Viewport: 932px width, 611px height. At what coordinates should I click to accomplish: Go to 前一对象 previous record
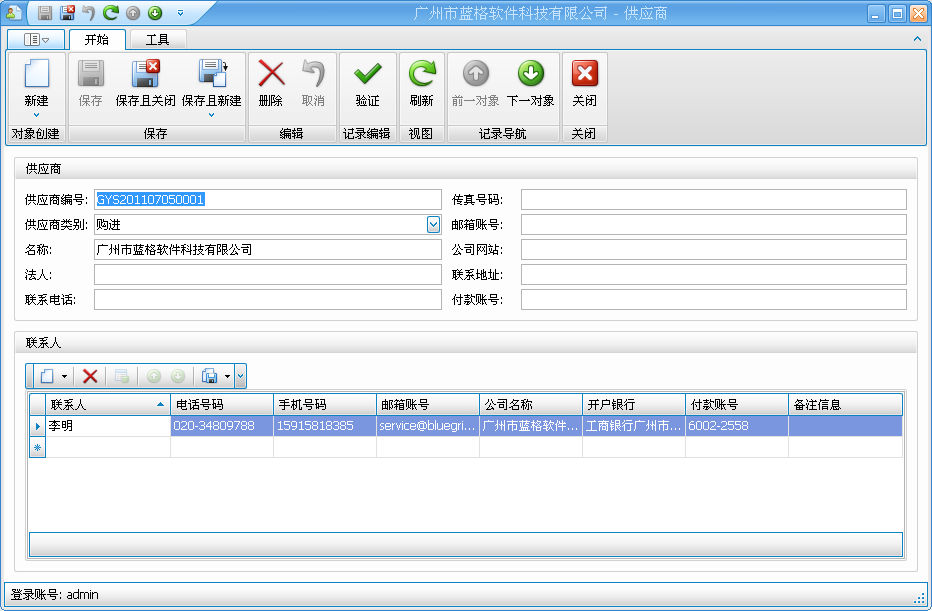pyautogui.click(x=476, y=83)
